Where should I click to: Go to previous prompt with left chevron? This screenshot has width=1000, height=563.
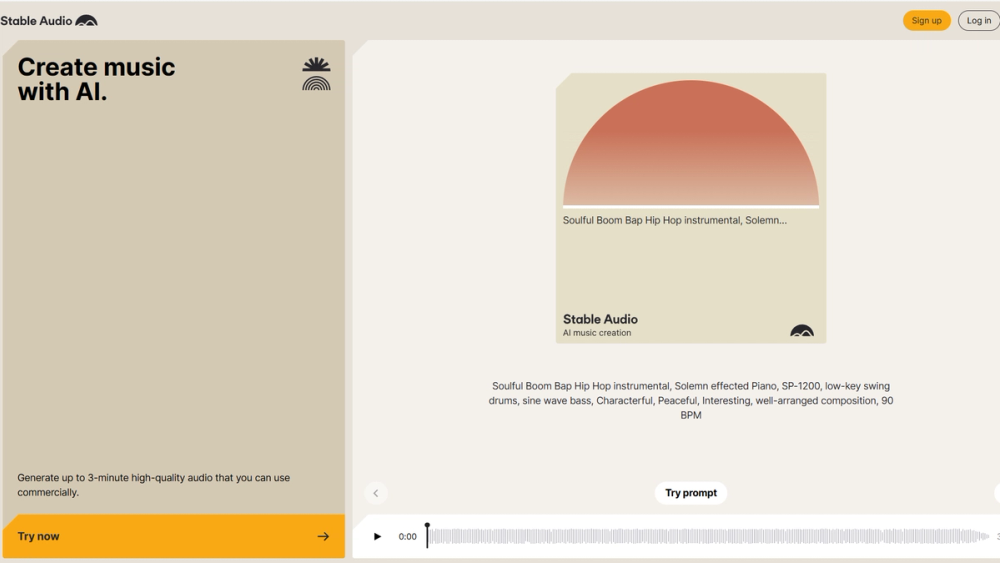pyautogui.click(x=376, y=493)
